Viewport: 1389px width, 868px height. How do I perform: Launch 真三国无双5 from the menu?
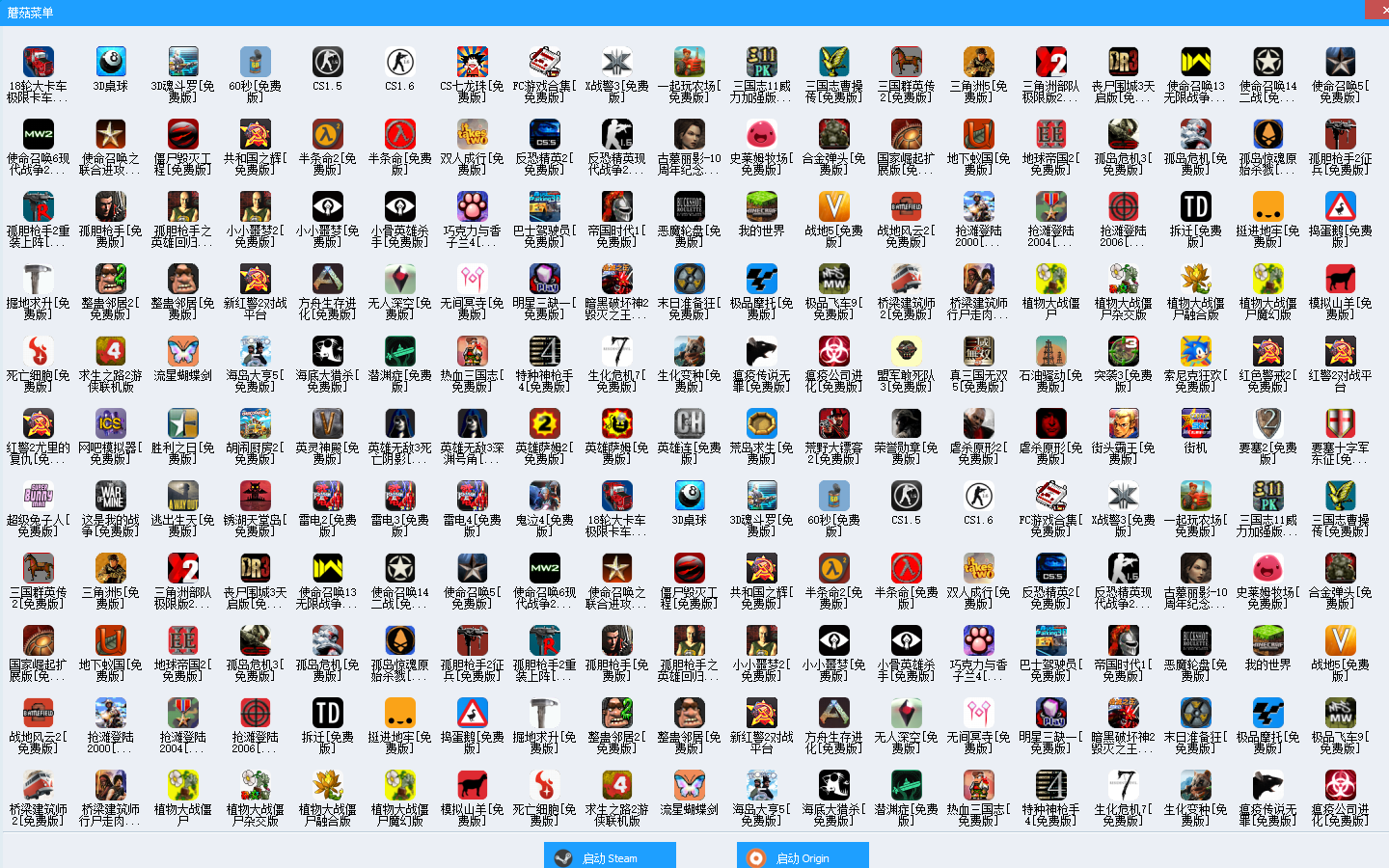click(978, 352)
